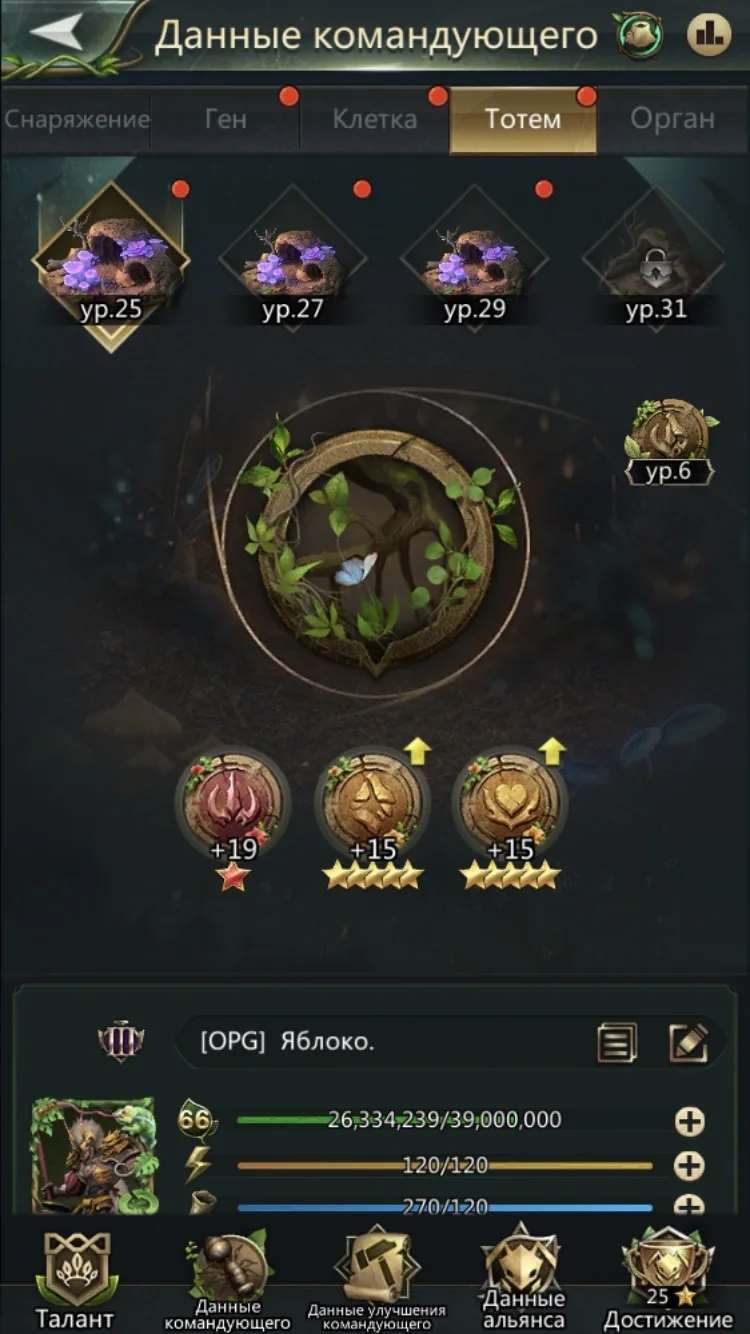This screenshot has height=1334, width=750.
Task: Open the green round icon in header
Action: click(639, 35)
